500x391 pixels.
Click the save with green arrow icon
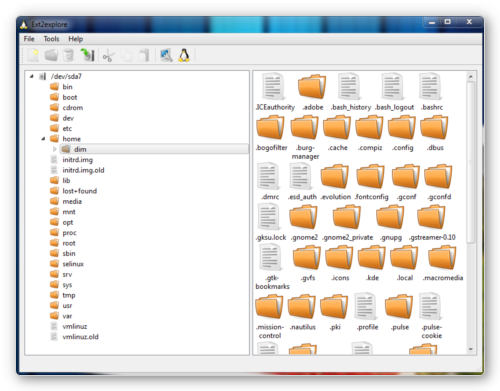88,55
